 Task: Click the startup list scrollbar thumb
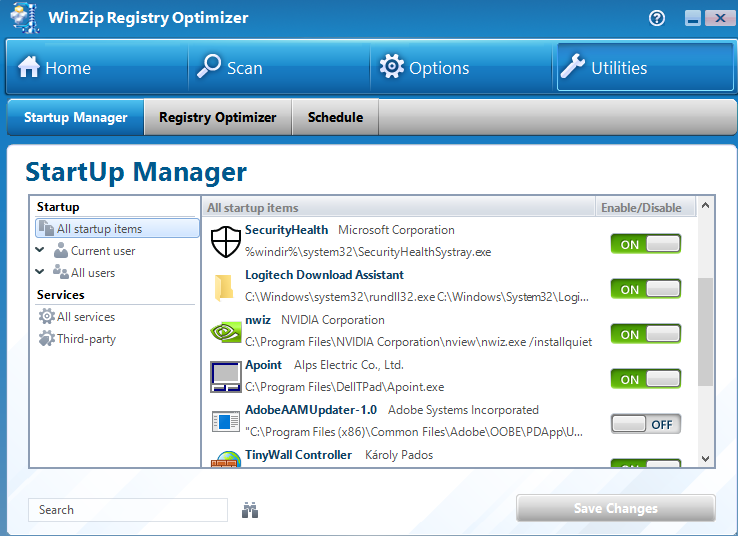(x=705, y=332)
